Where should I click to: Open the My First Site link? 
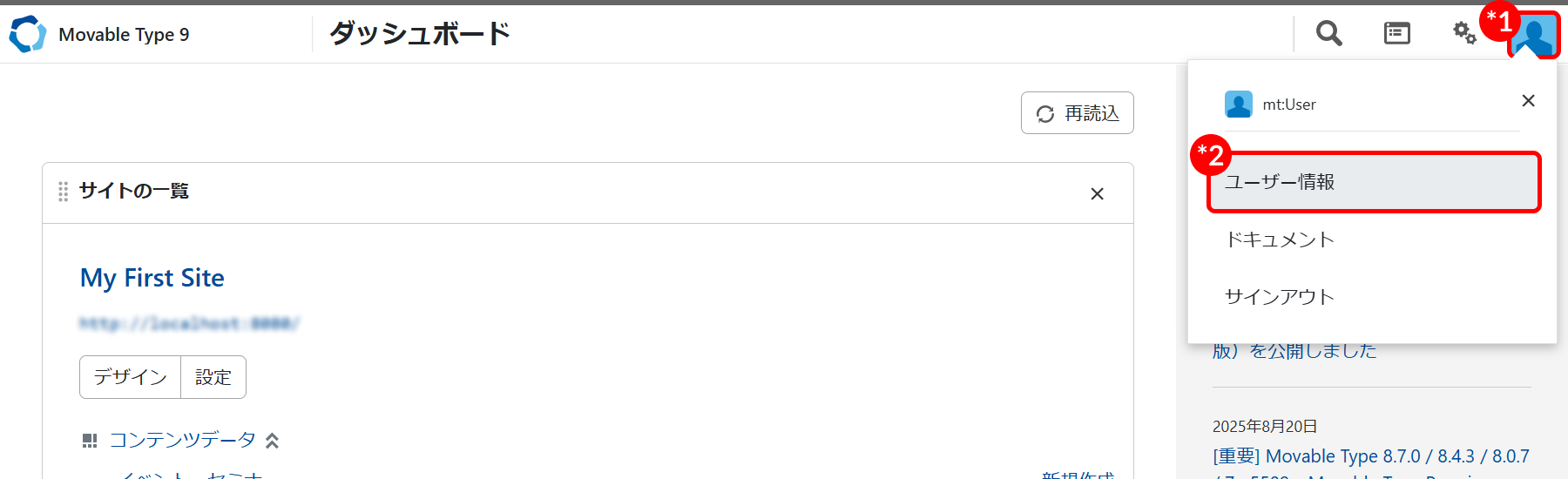152,278
